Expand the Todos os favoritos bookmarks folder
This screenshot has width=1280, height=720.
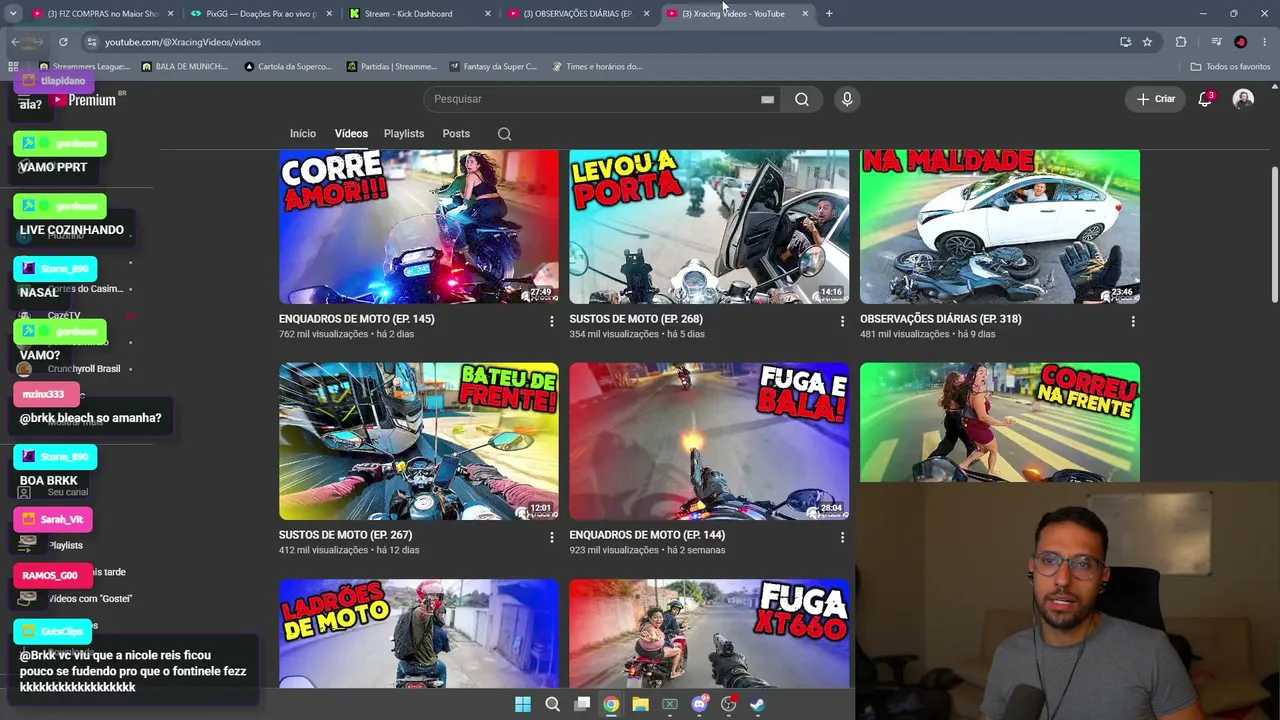tap(1230, 67)
